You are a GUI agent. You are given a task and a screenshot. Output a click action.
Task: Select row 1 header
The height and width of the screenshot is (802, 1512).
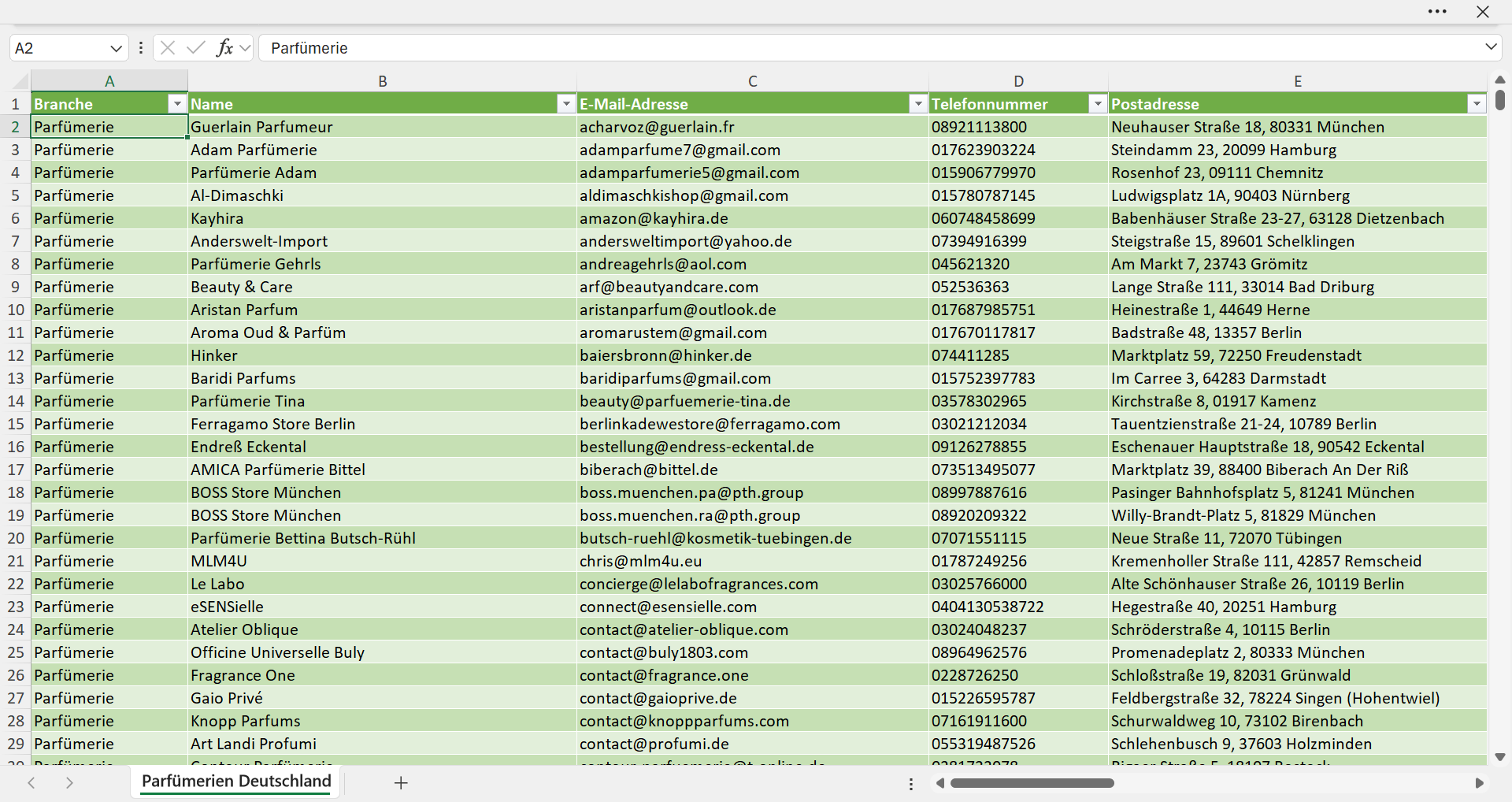coord(15,104)
